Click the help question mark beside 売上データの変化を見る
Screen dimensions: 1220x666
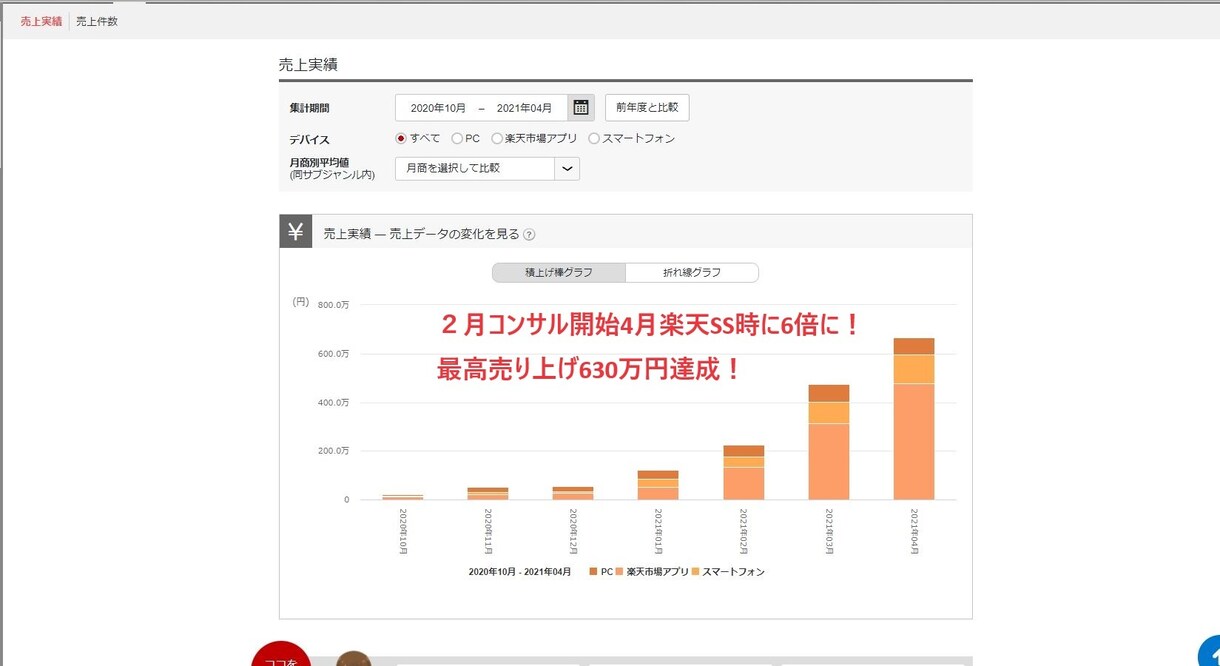(x=529, y=235)
